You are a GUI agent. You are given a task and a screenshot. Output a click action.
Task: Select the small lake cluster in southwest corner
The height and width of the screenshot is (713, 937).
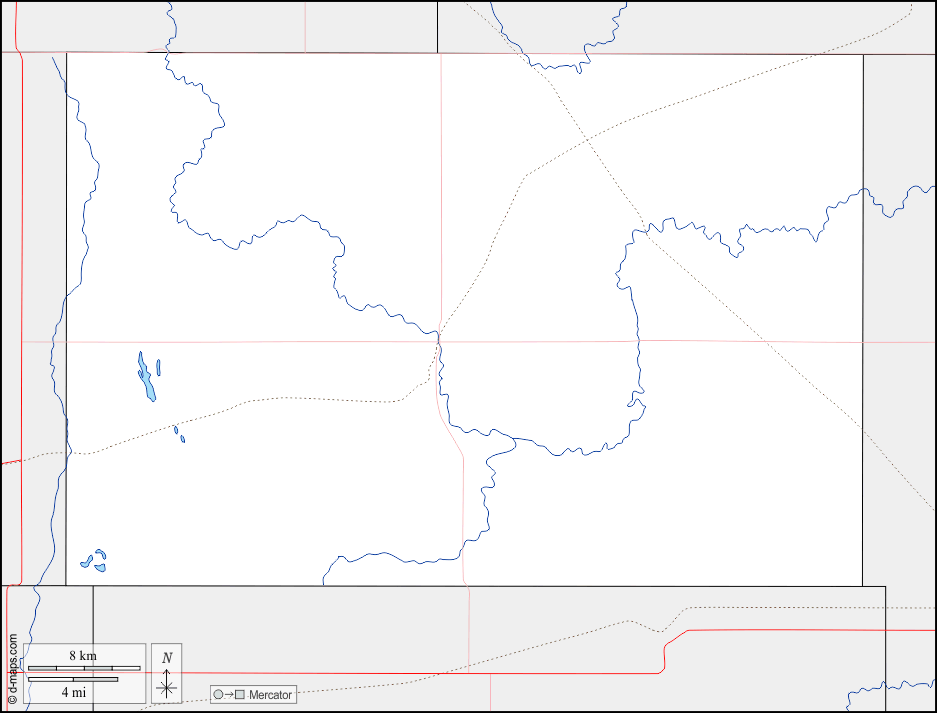[95, 561]
